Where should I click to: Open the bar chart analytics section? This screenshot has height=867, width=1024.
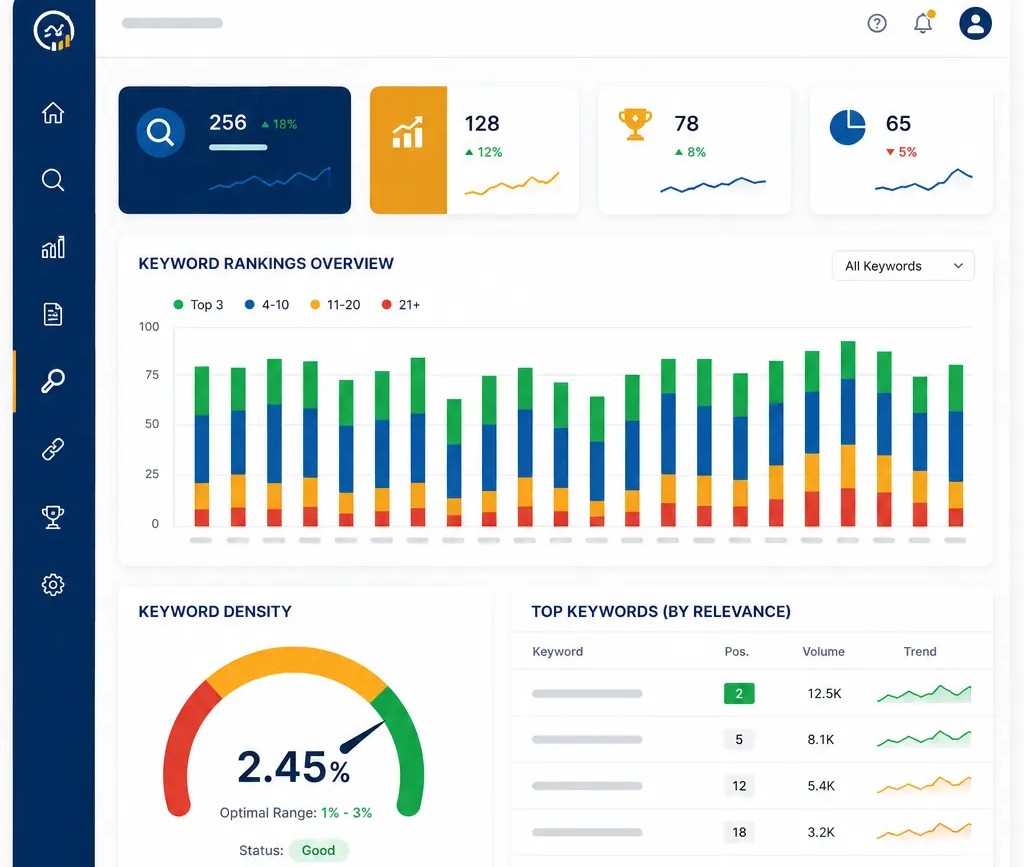tap(53, 247)
